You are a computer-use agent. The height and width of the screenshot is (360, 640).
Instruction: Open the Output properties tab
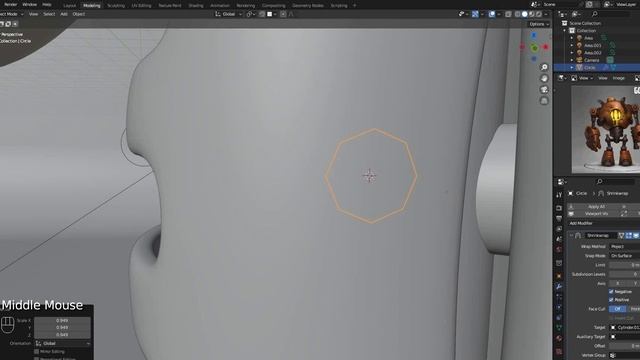(x=559, y=218)
